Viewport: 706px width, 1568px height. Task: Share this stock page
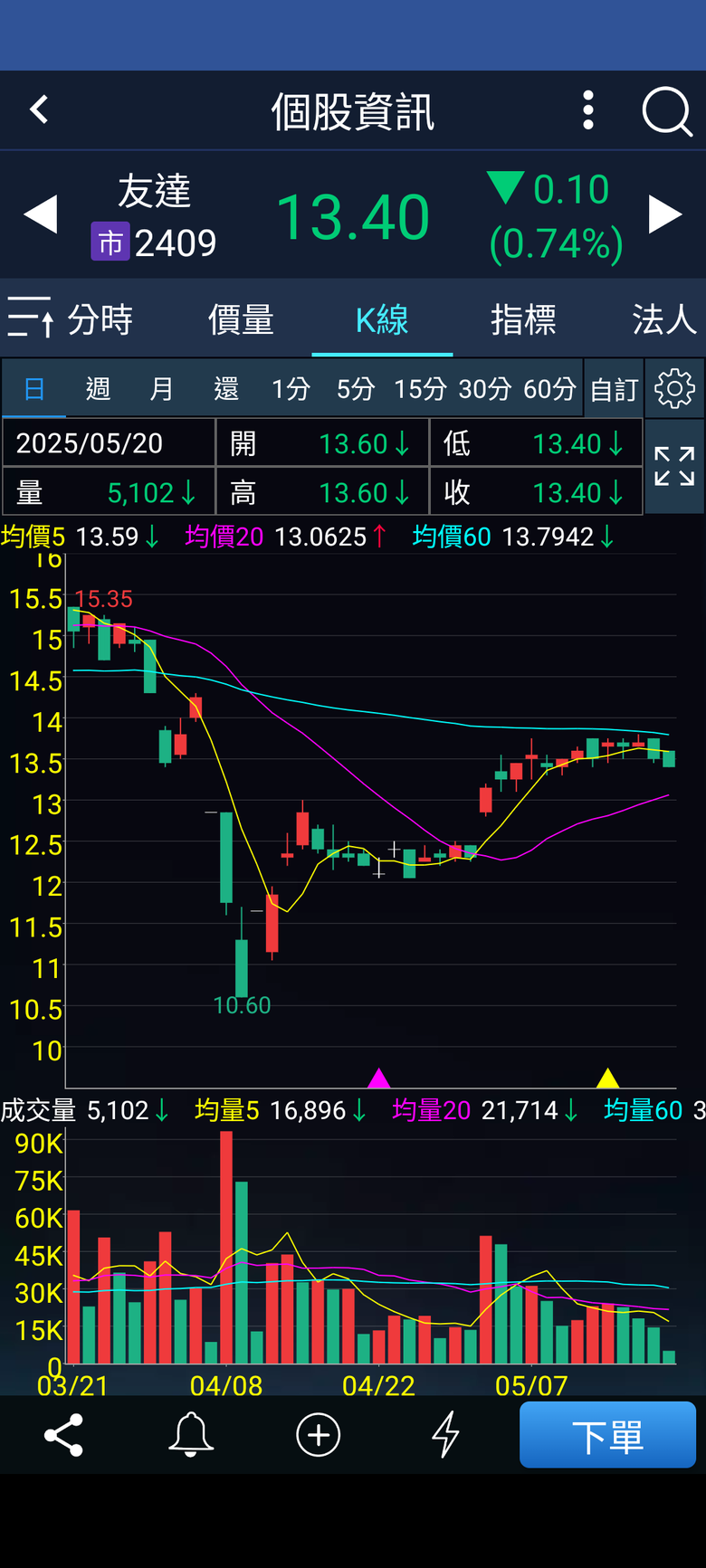coord(63,1435)
